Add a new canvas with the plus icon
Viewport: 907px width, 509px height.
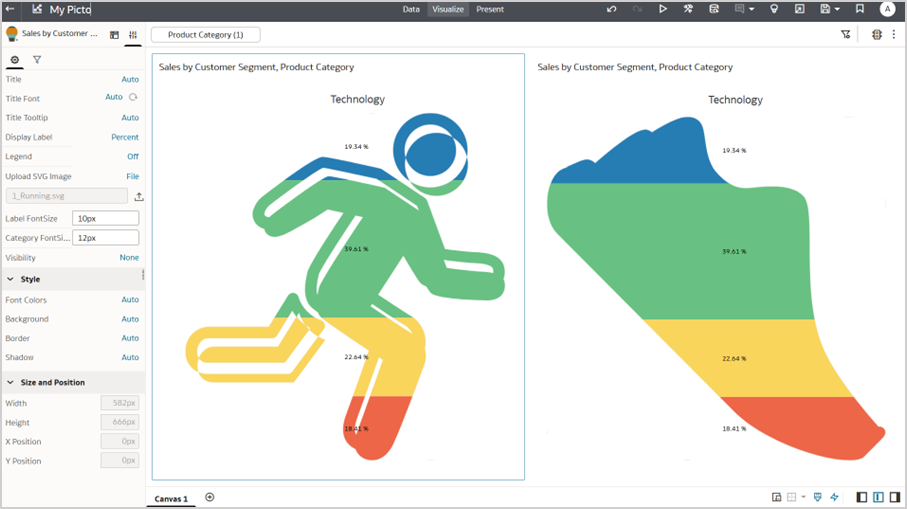(210, 497)
